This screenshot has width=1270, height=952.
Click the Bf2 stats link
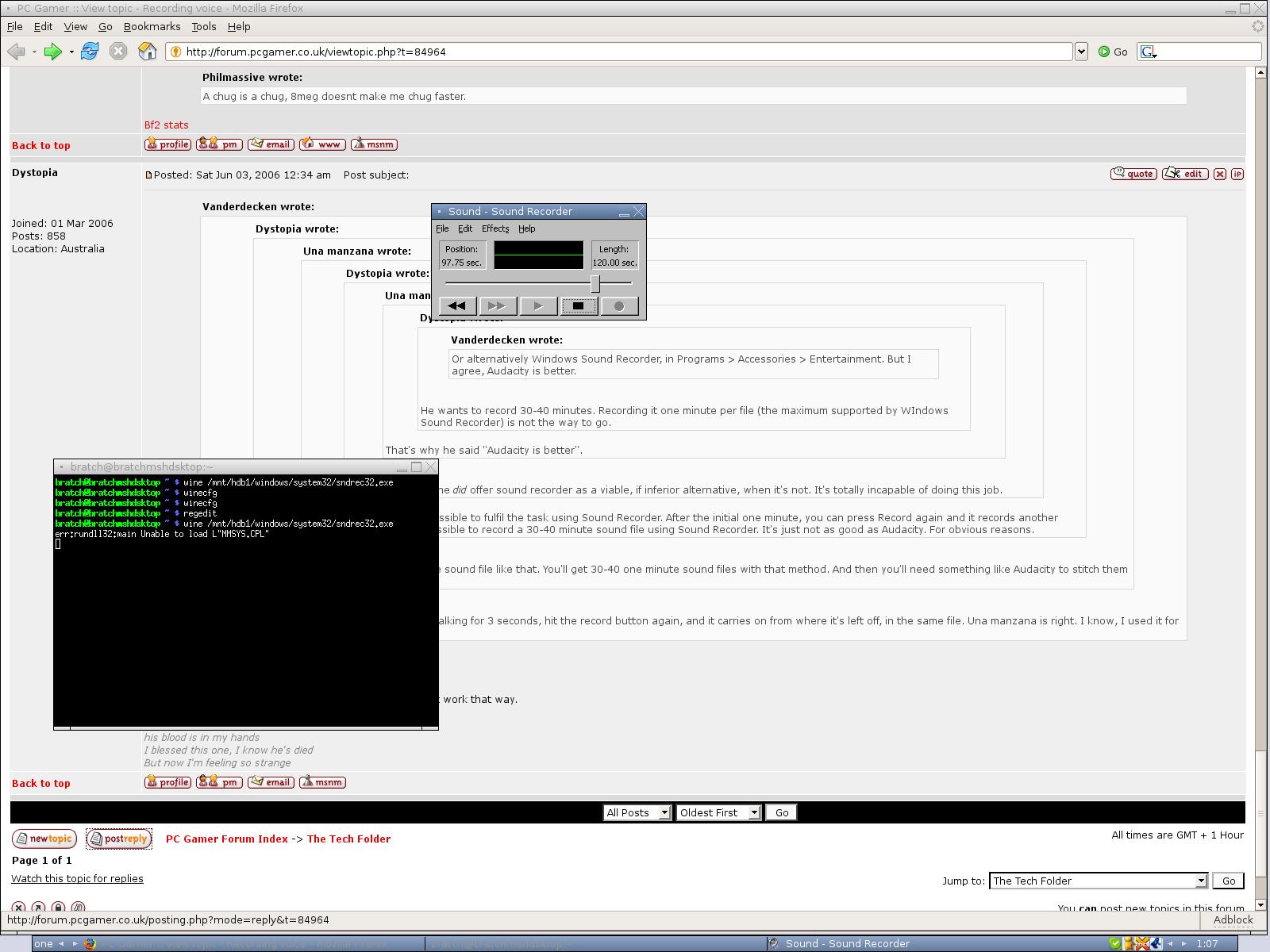click(166, 125)
